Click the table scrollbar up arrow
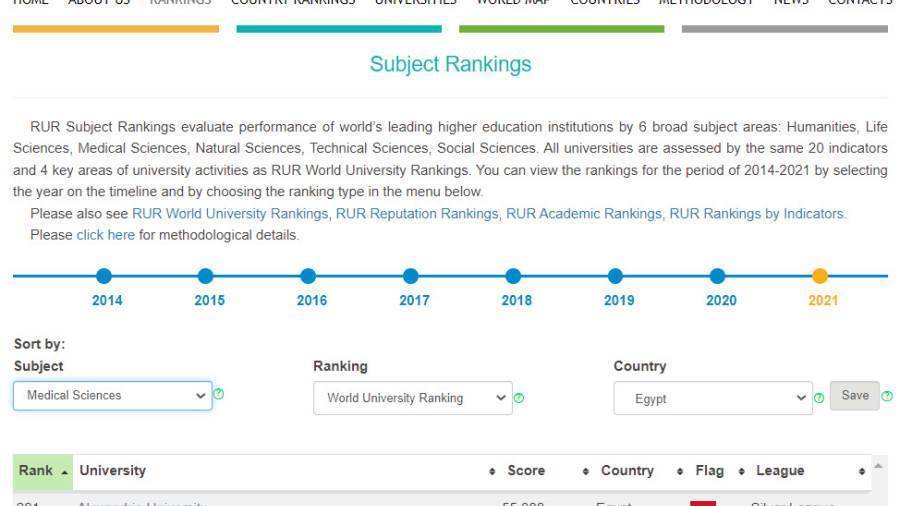 [x=878, y=466]
